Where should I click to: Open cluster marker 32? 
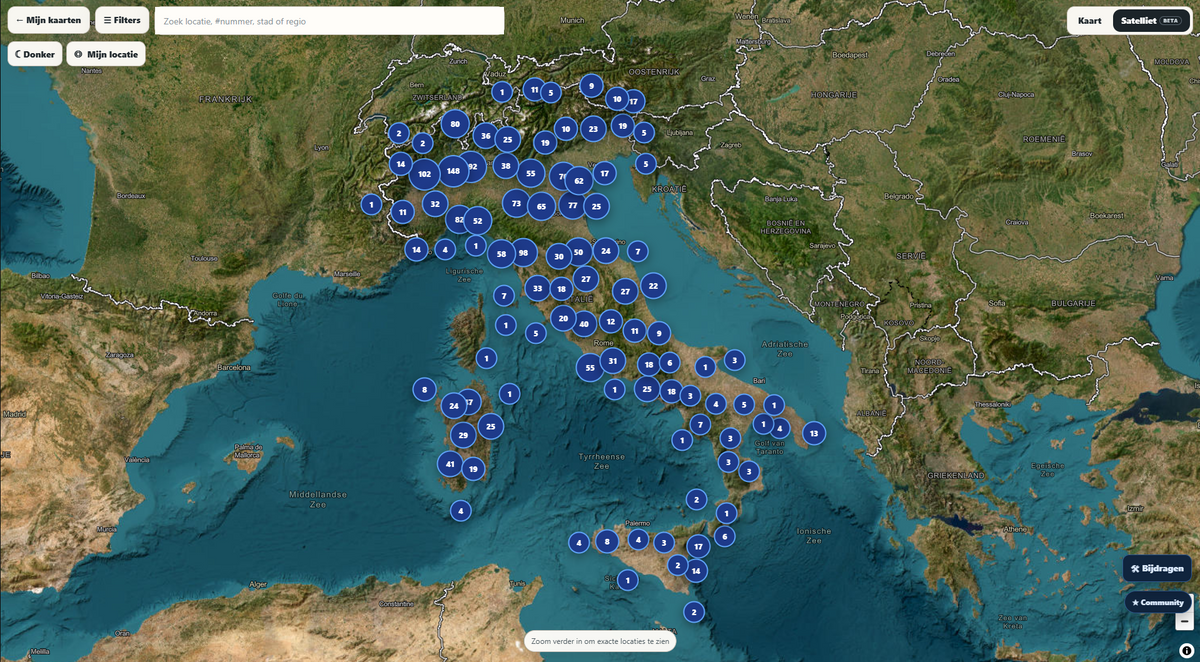(434, 204)
